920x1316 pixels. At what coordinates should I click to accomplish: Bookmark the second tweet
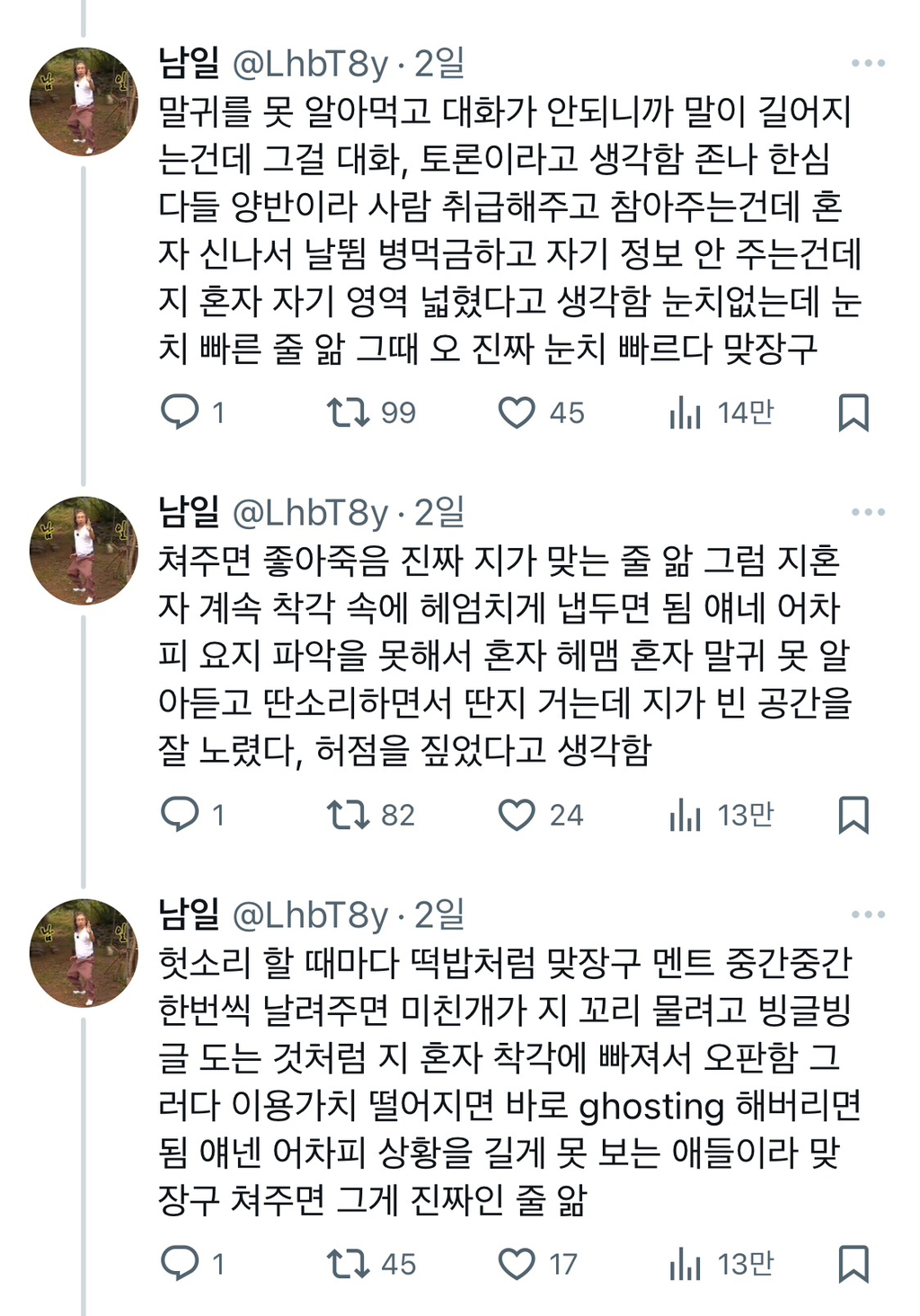click(853, 815)
